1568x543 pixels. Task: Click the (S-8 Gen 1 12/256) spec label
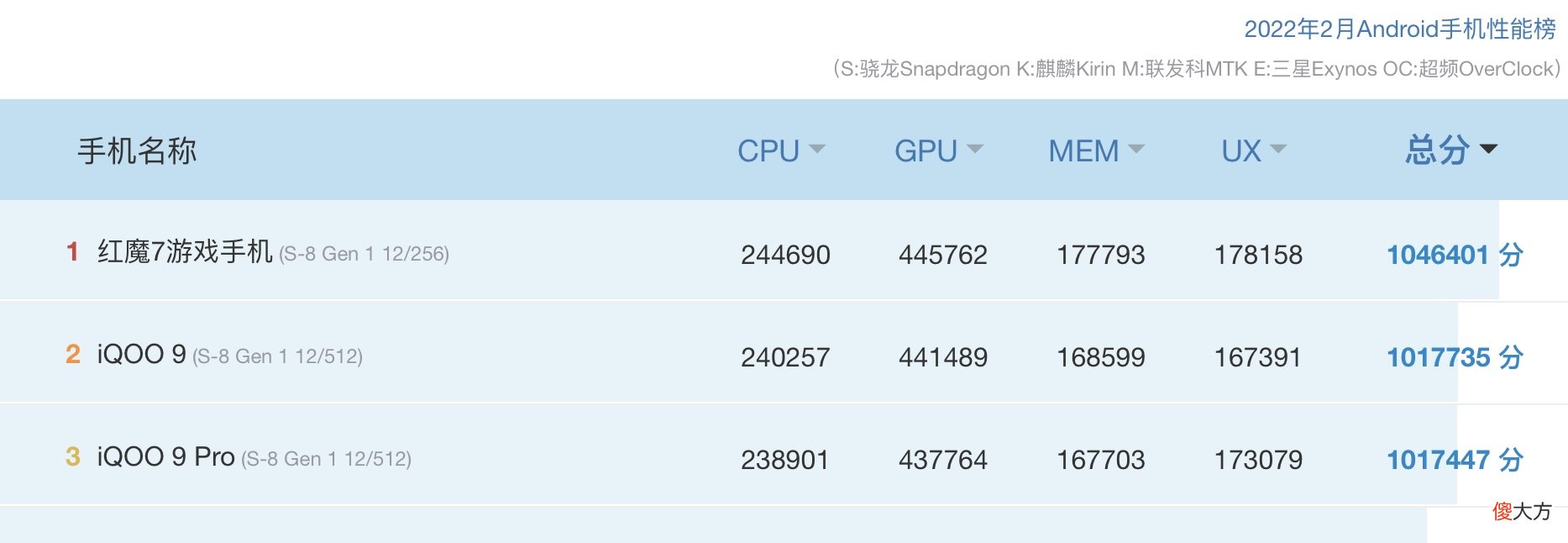(x=364, y=254)
